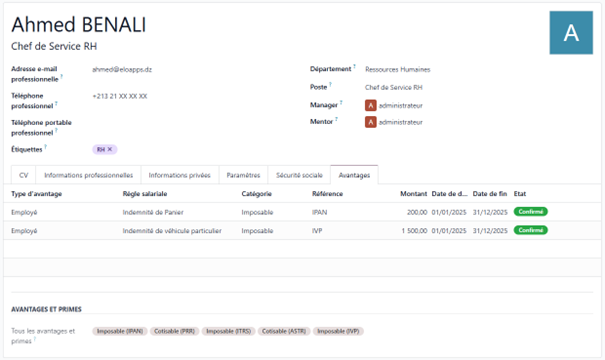Open the Mentor administrateur field
The width and height of the screenshot is (605, 360).
401,122
